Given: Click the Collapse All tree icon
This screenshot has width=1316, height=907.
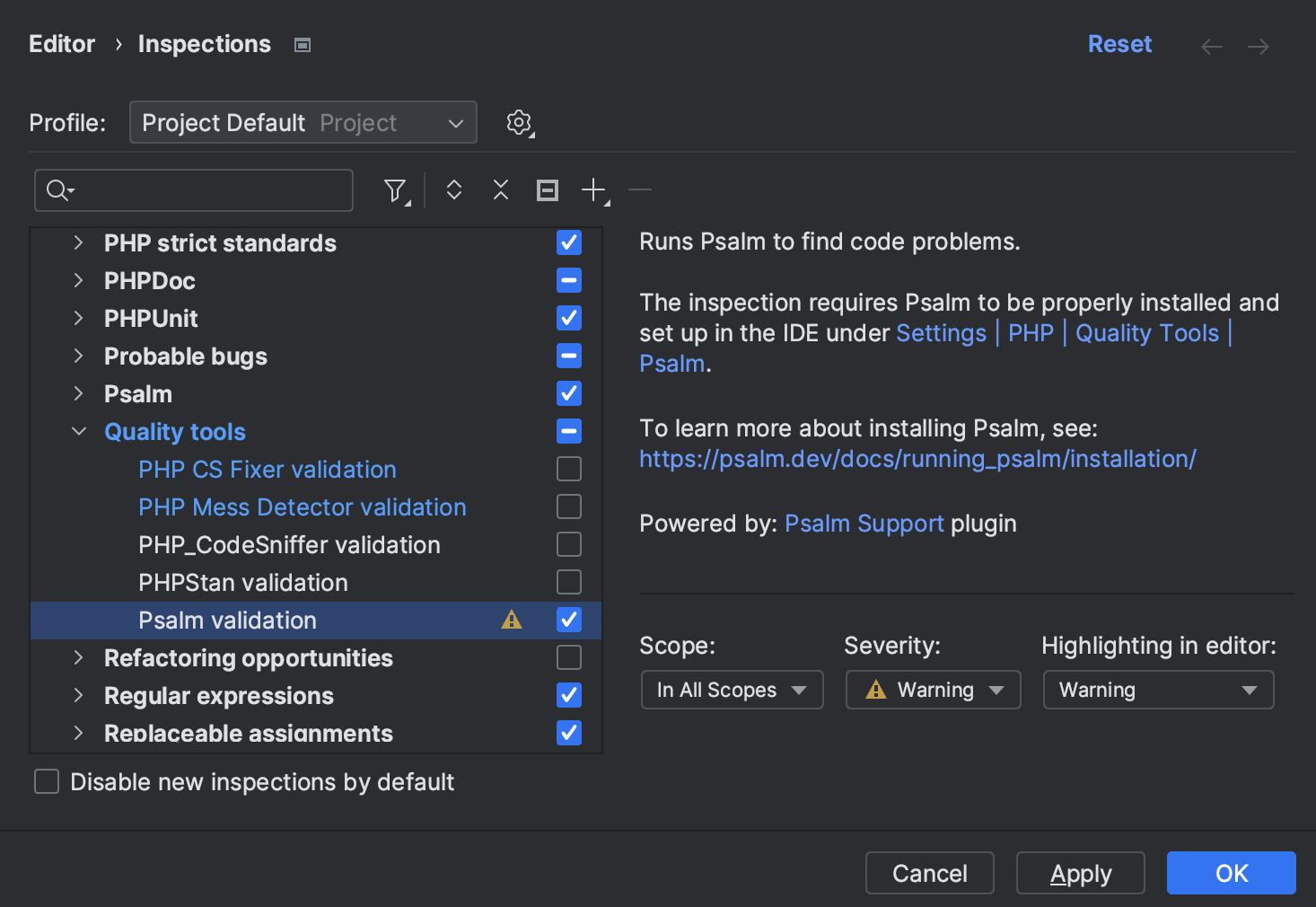Looking at the screenshot, I should [501, 190].
